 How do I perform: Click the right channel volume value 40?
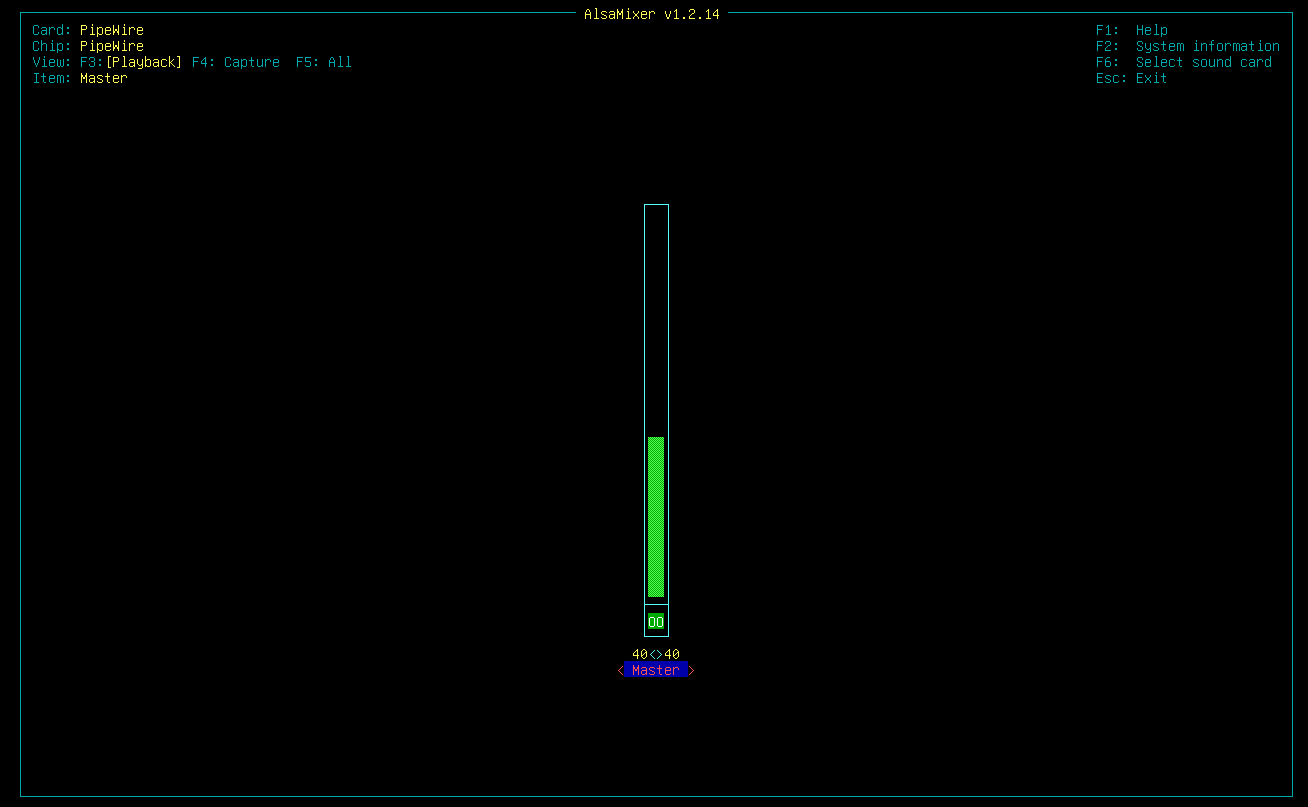point(672,654)
